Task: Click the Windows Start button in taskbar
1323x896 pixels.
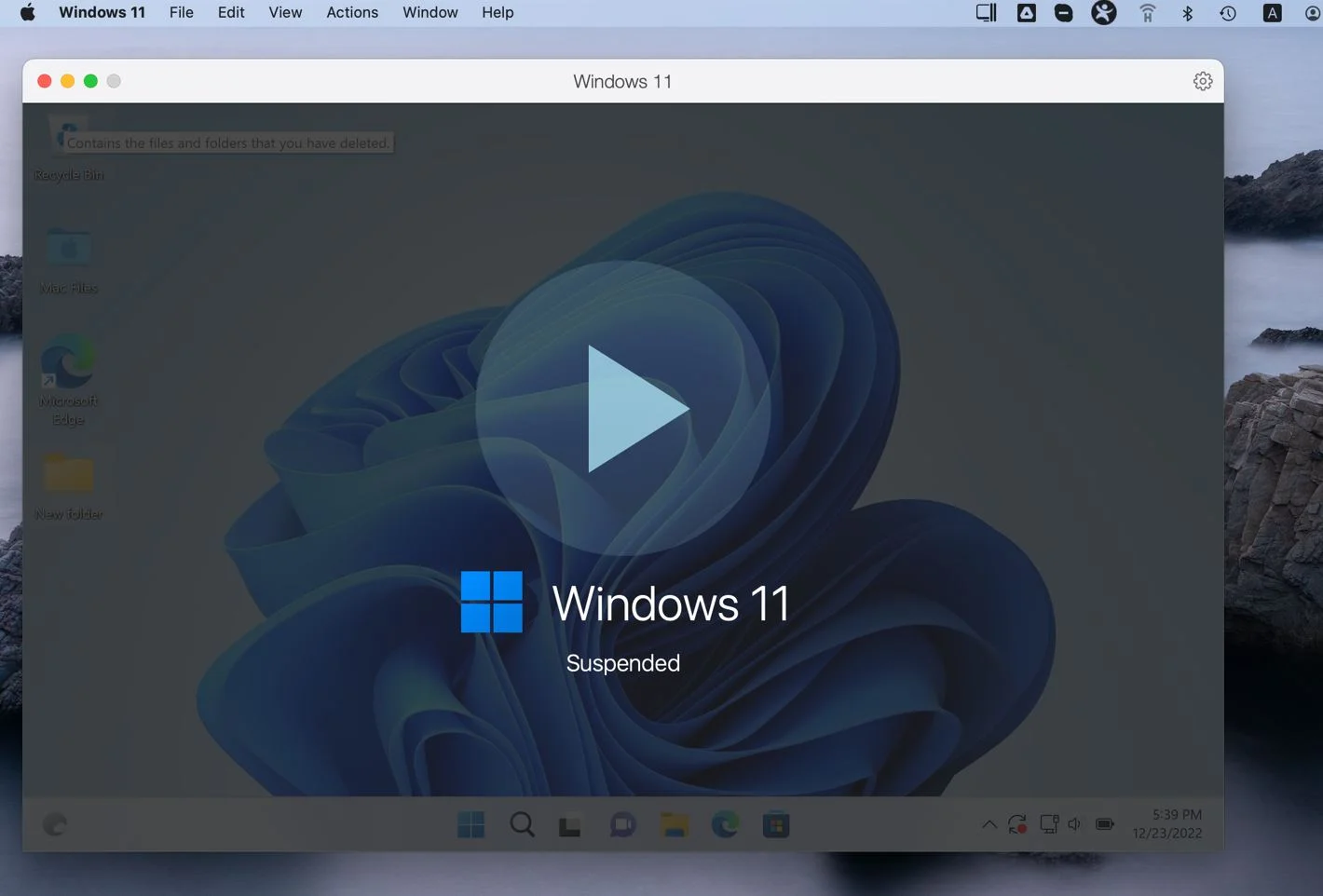Action: click(471, 824)
